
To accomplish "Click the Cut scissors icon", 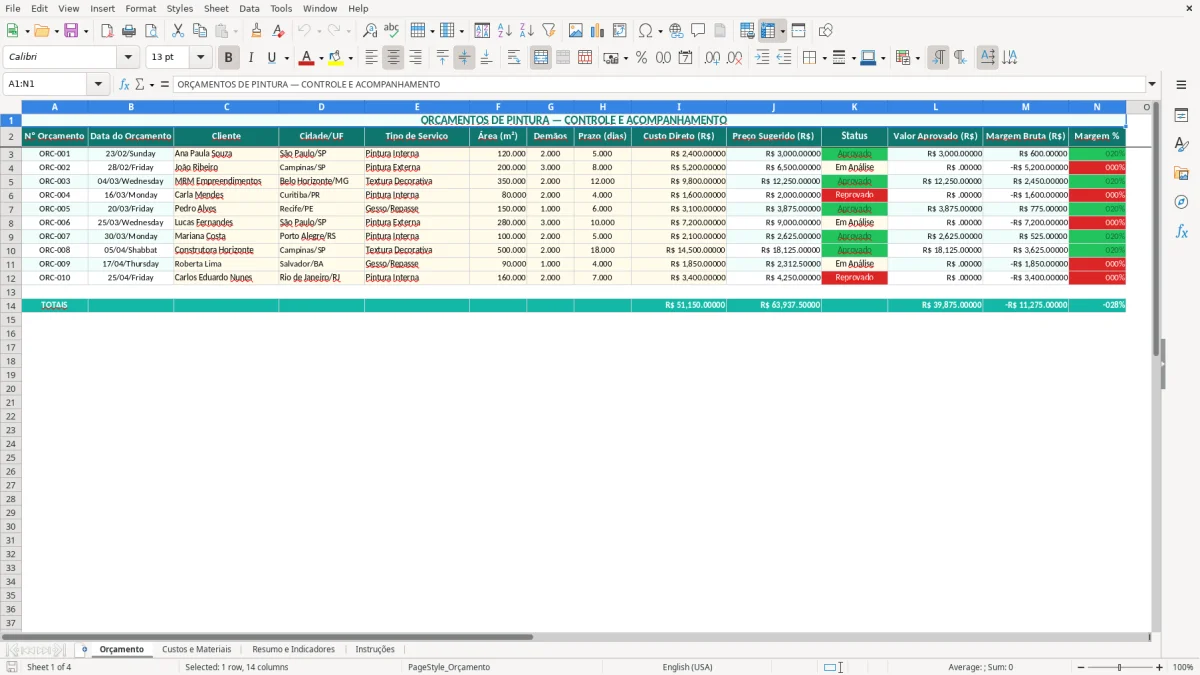I will coord(178,31).
